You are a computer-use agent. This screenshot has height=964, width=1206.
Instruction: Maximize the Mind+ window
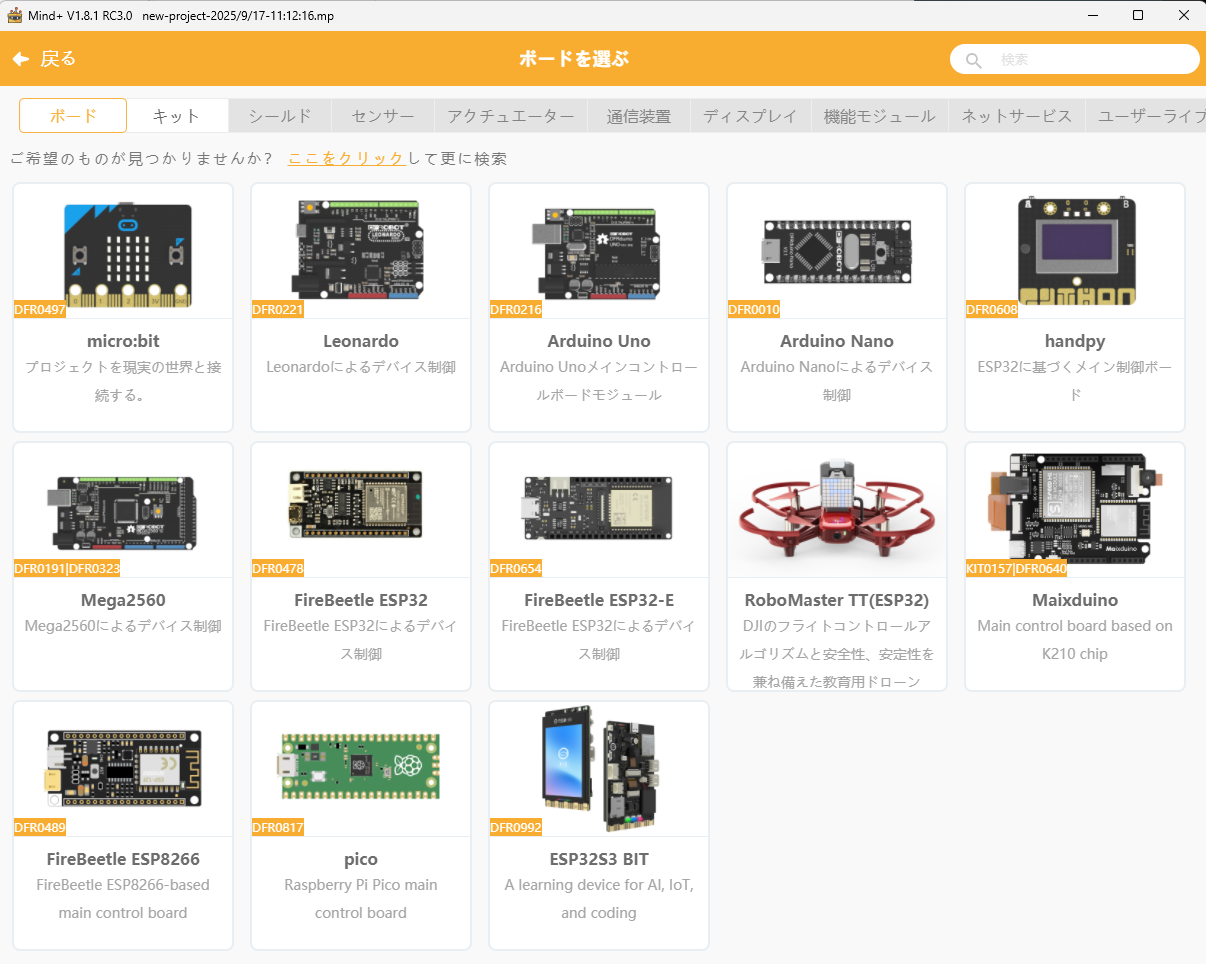pyautogui.click(x=1138, y=15)
